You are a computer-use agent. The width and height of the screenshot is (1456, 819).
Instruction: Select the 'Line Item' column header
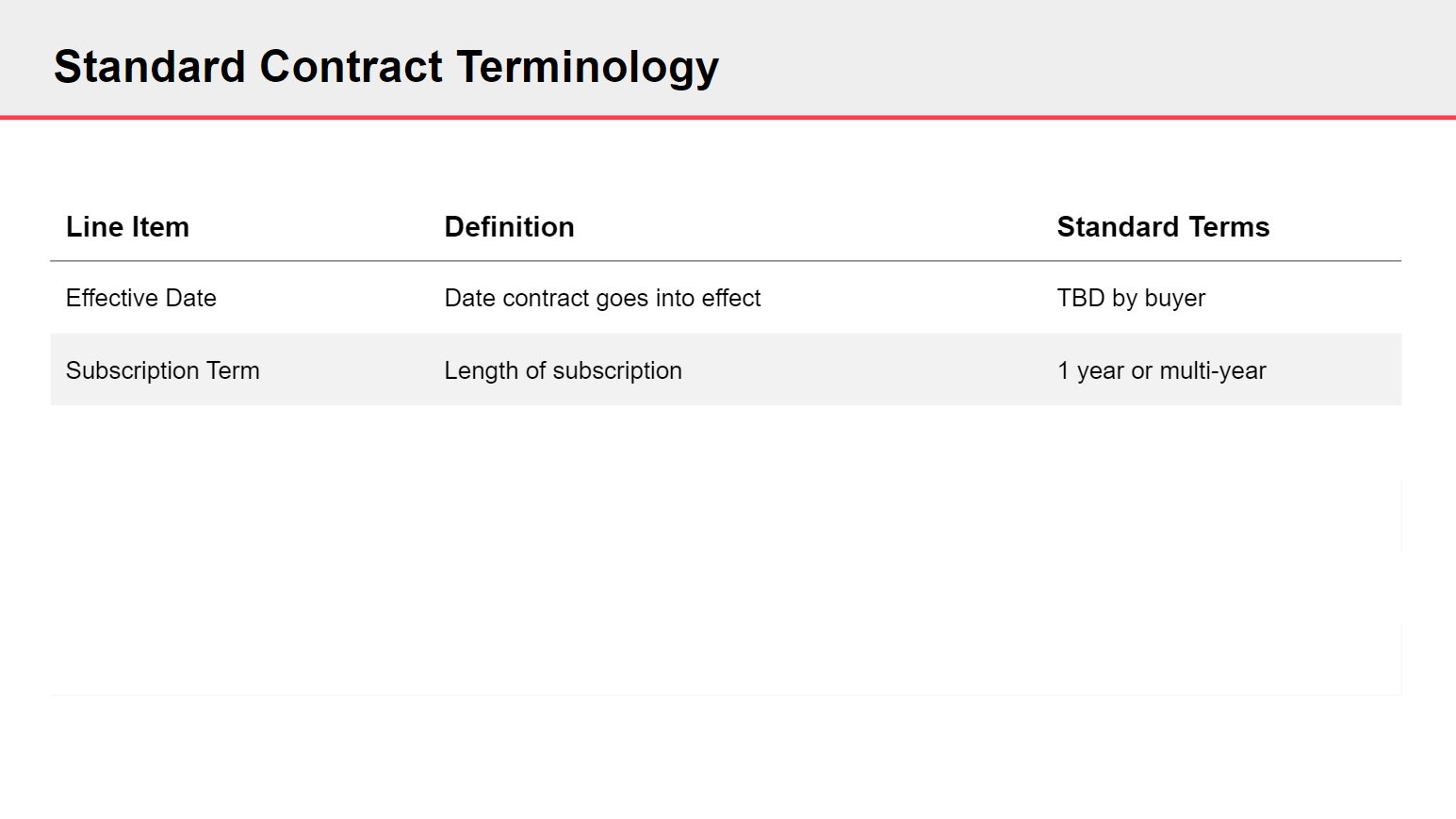[127, 227]
